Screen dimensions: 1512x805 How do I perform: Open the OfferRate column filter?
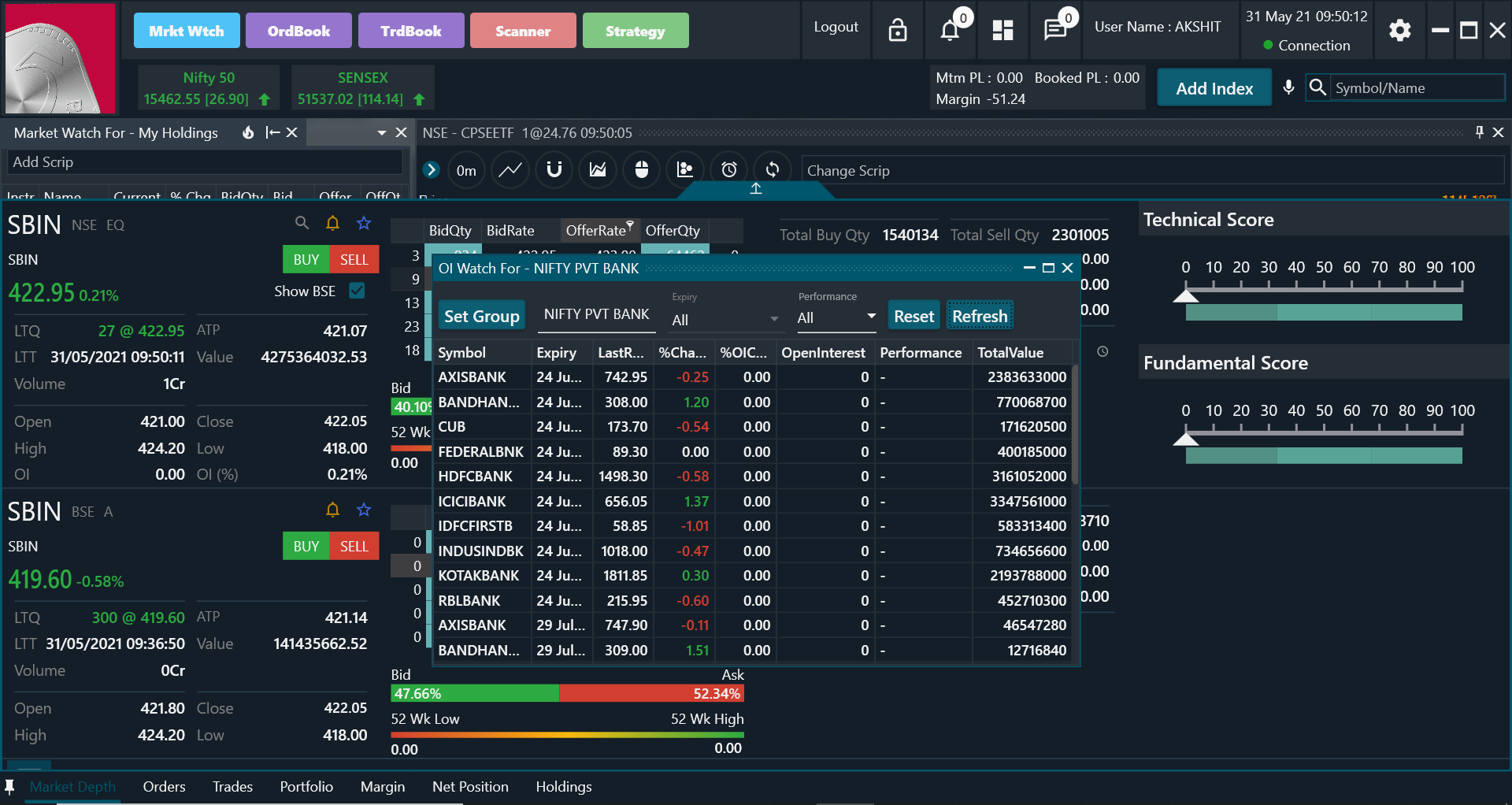pyautogui.click(x=630, y=226)
